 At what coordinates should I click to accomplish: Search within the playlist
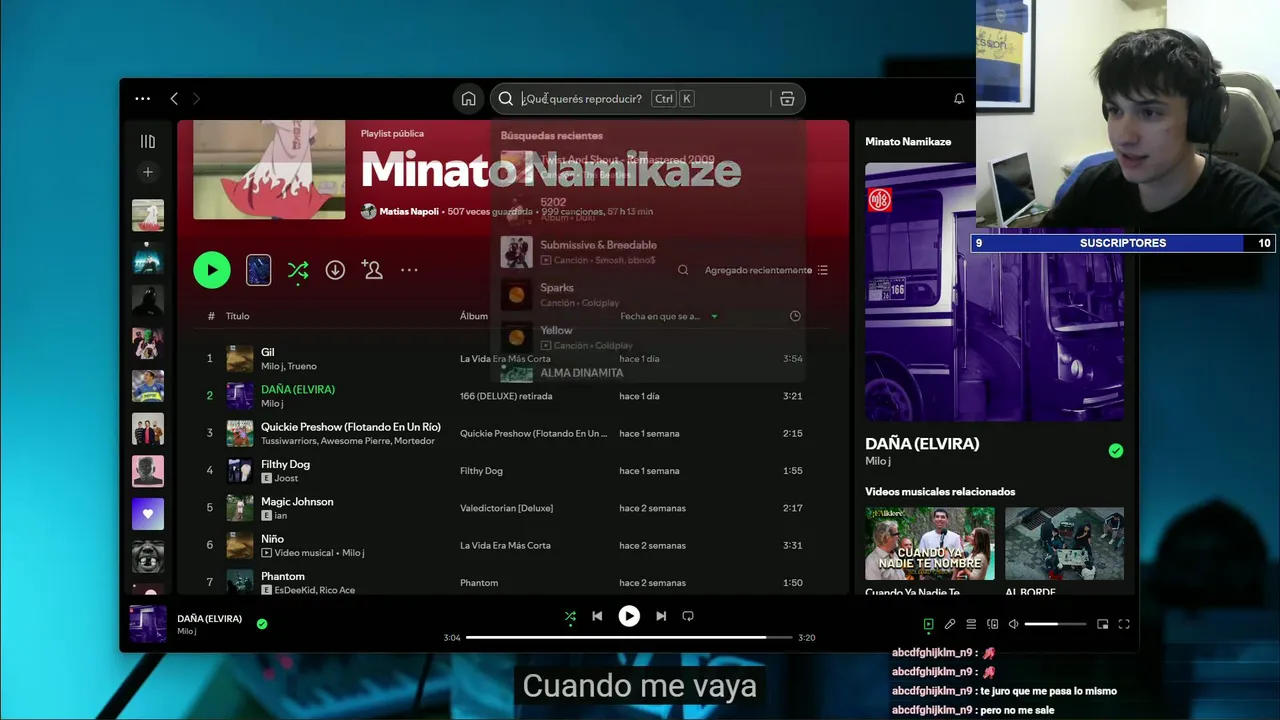pos(683,270)
